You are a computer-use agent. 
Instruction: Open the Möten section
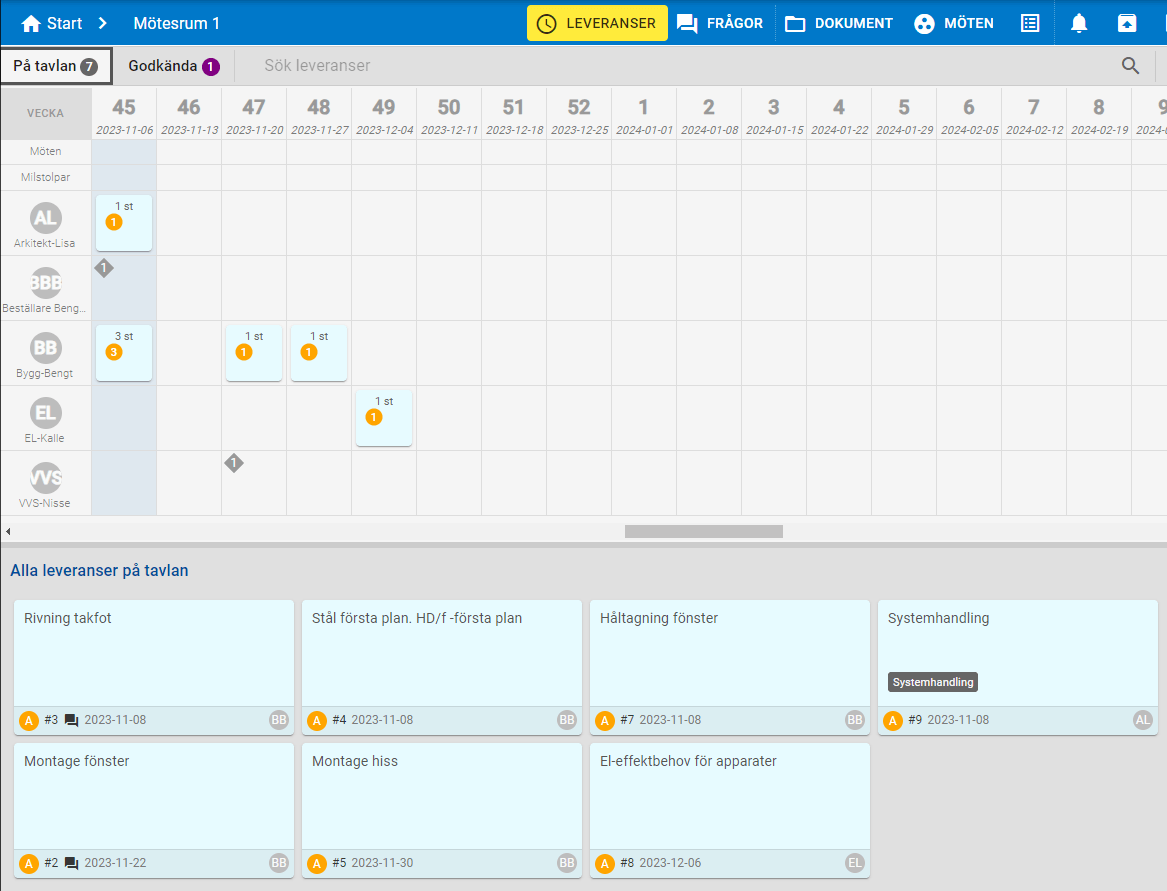pos(954,23)
